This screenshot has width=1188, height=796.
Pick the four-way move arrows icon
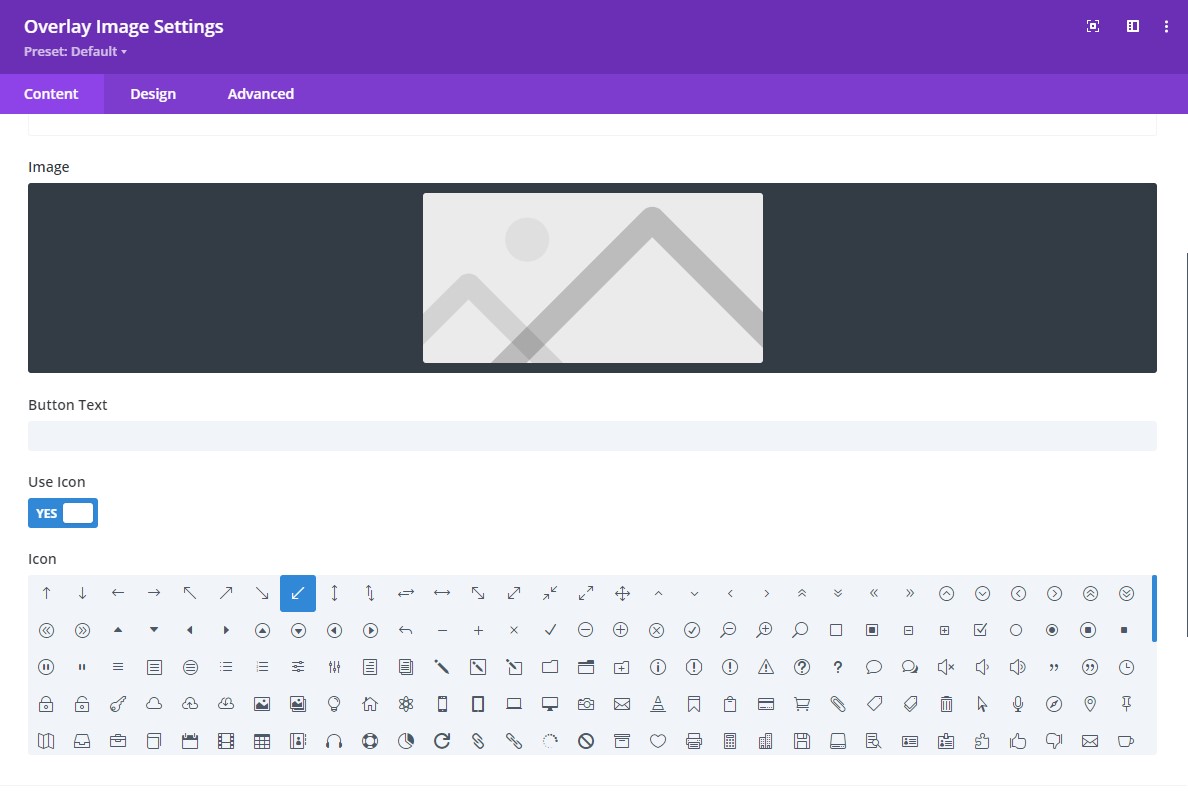pyautogui.click(x=622, y=593)
